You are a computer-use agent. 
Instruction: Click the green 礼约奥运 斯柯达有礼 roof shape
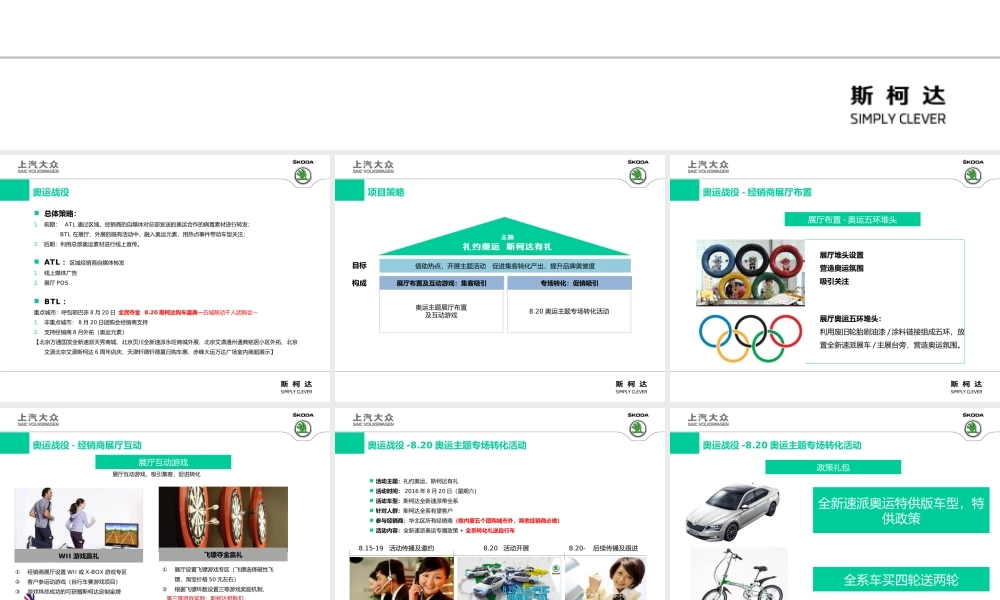point(505,237)
